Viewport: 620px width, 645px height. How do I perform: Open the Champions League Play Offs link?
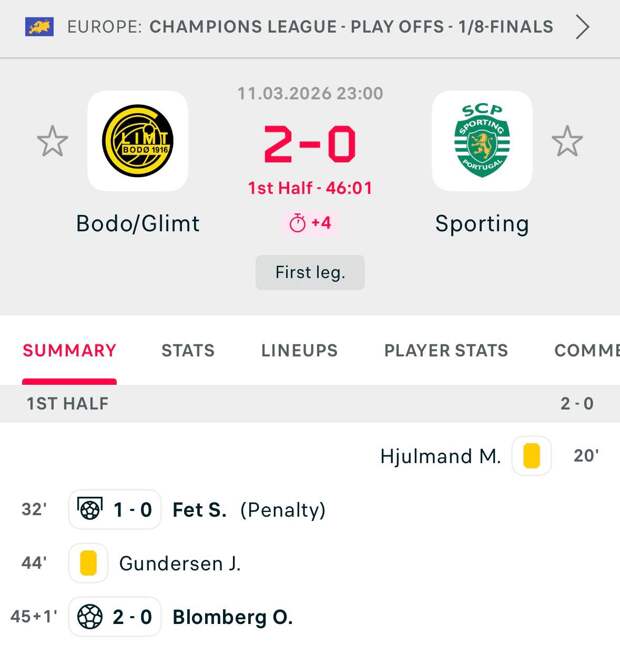[351, 27]
